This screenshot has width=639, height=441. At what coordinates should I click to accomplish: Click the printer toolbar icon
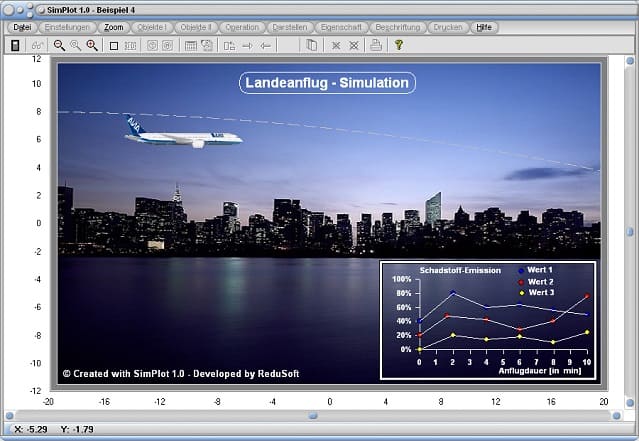click(x=376, y=45)
